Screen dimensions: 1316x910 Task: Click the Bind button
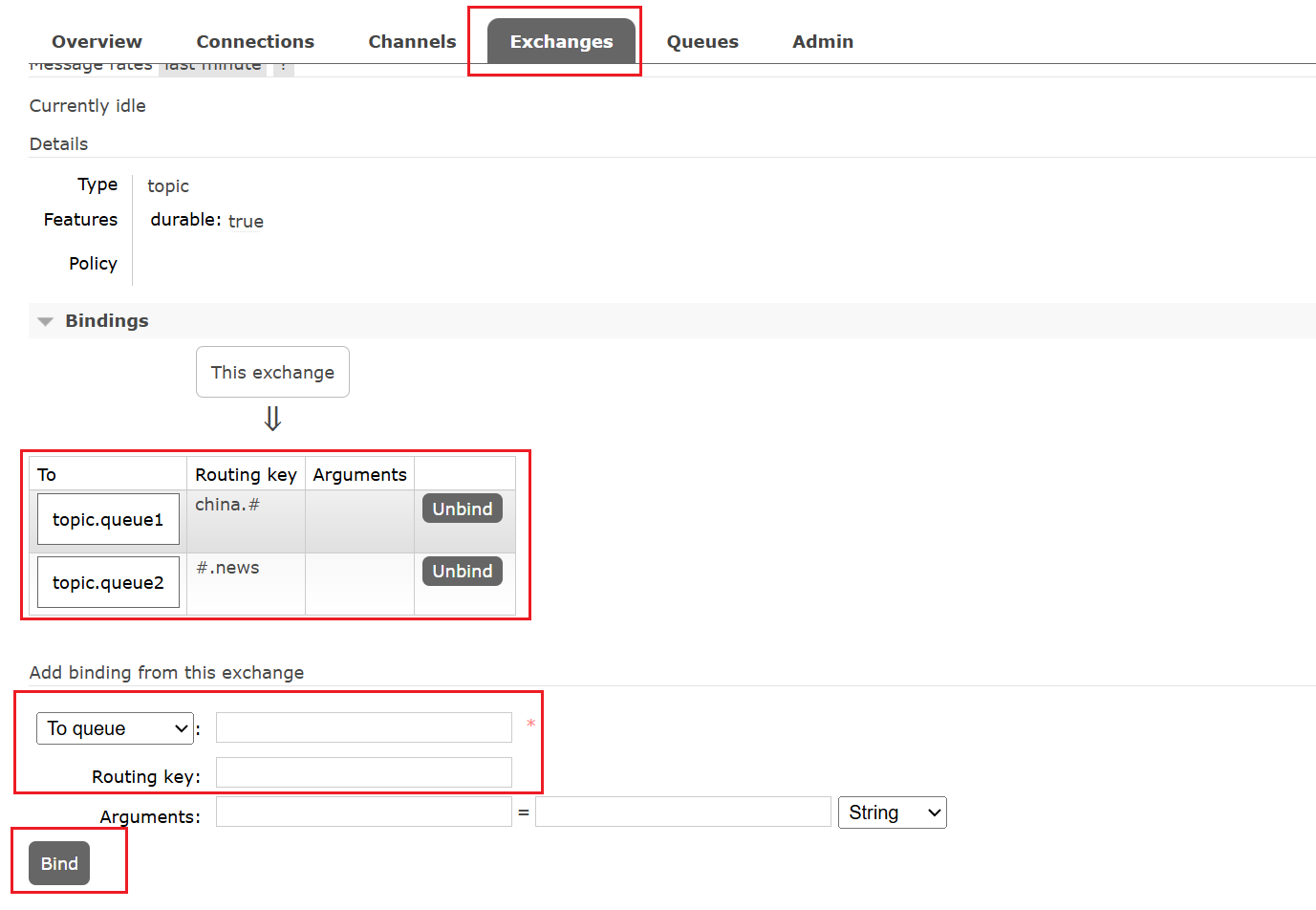59,863
